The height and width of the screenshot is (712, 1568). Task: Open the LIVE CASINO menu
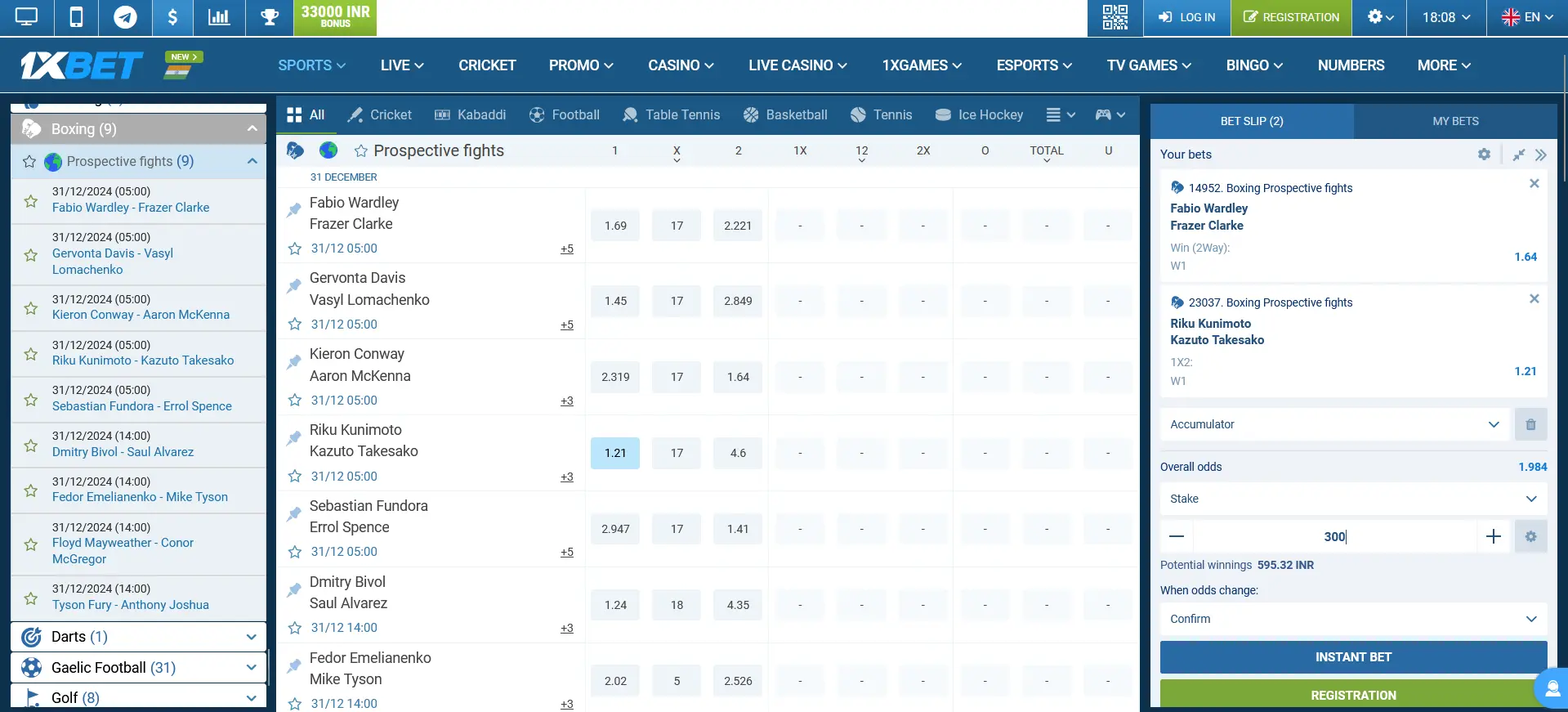pyautogui.click(x=797, y=65)
